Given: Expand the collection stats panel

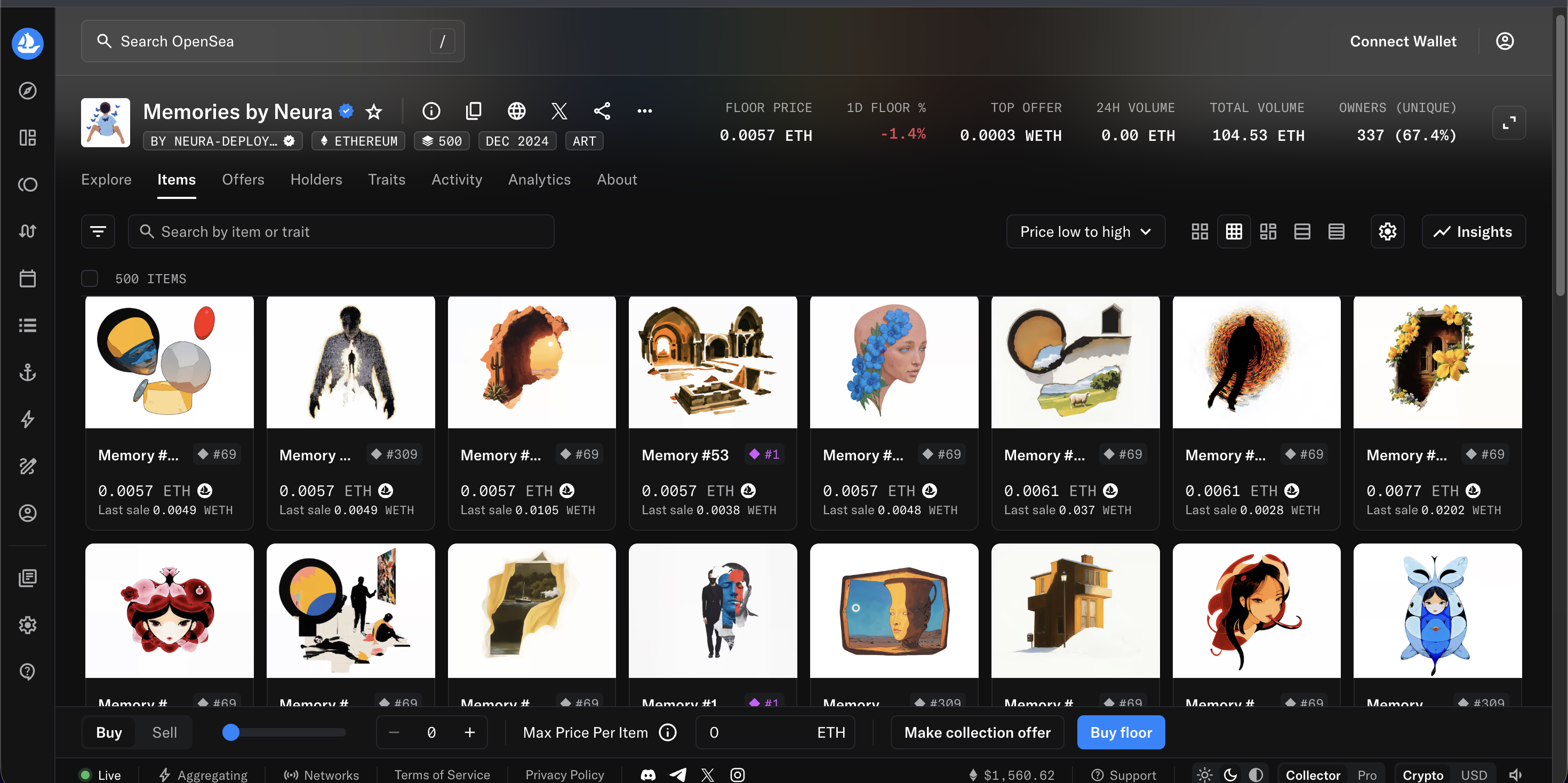Looking at the screenshot, I should (1509, 123).
